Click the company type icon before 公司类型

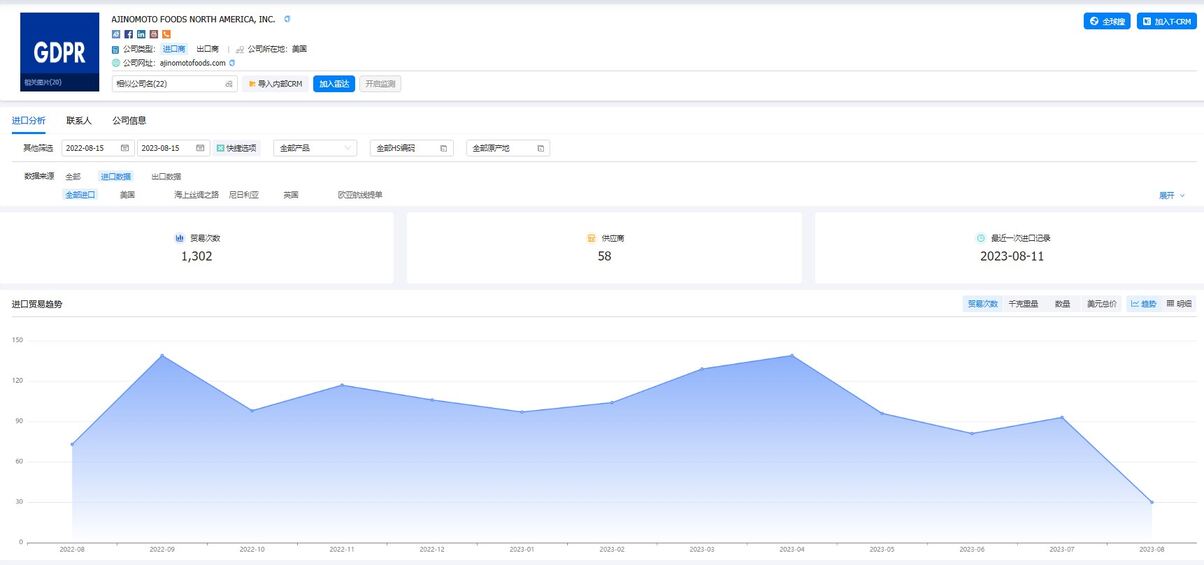point(116,49)
